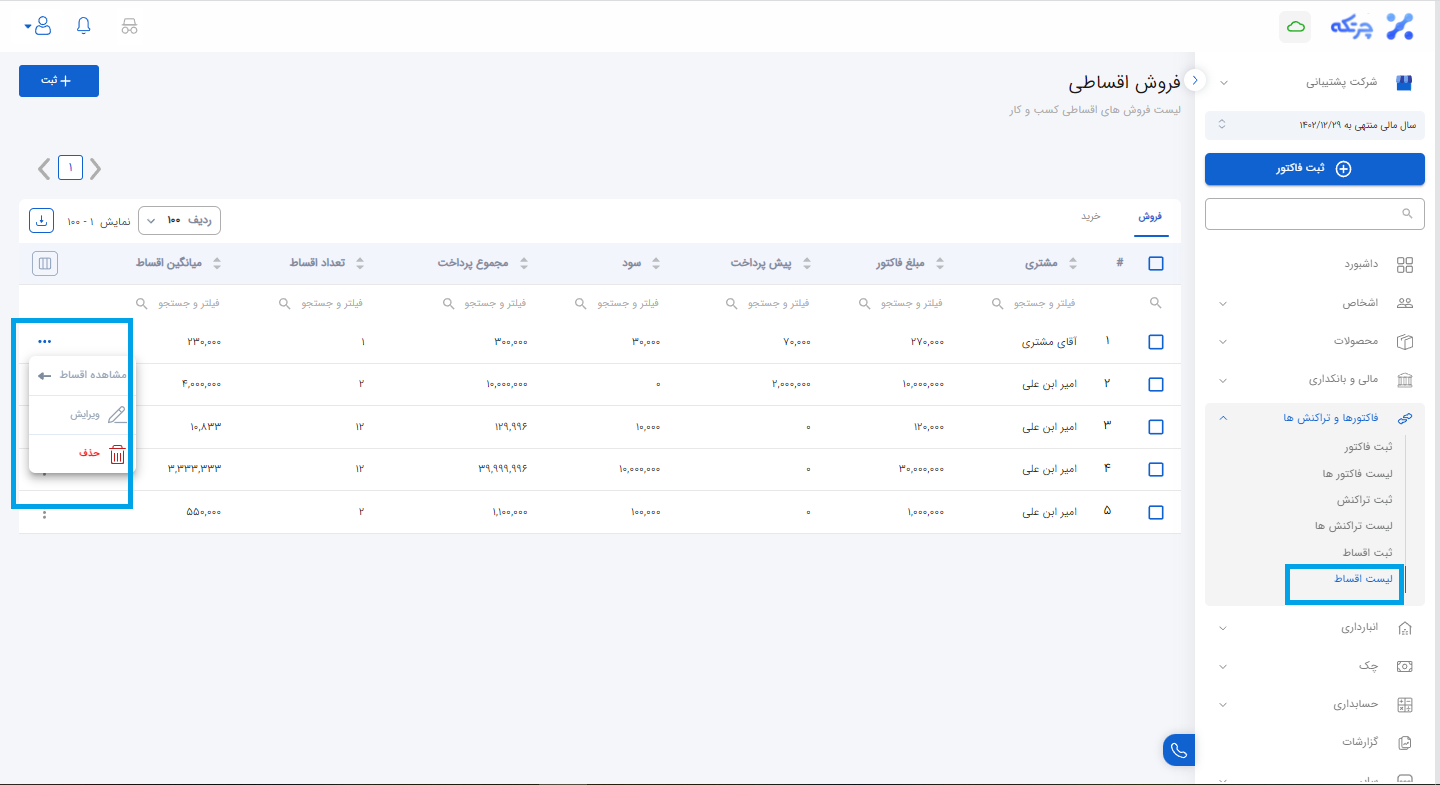Screen dimensions: 1440x785
Task: Toggle the select-all header checkbox
Action: click(1156, 264)
